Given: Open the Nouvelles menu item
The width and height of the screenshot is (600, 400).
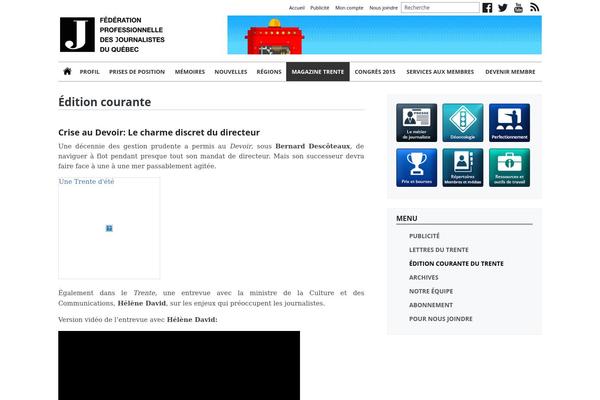Looking at the screenshot, I should point(231,72).
